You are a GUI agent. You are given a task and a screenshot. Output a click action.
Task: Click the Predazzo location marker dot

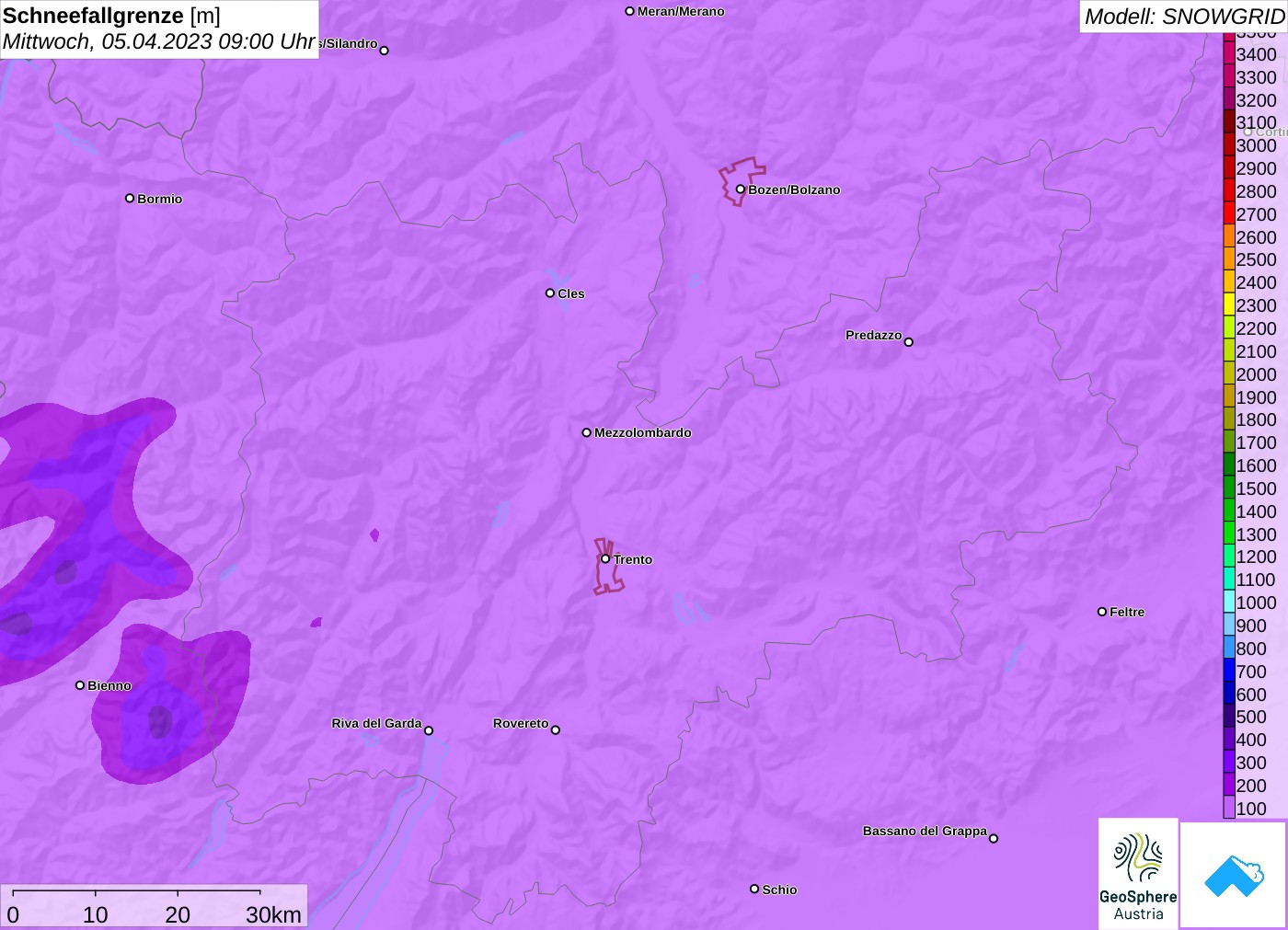click(x=909, y=342)
